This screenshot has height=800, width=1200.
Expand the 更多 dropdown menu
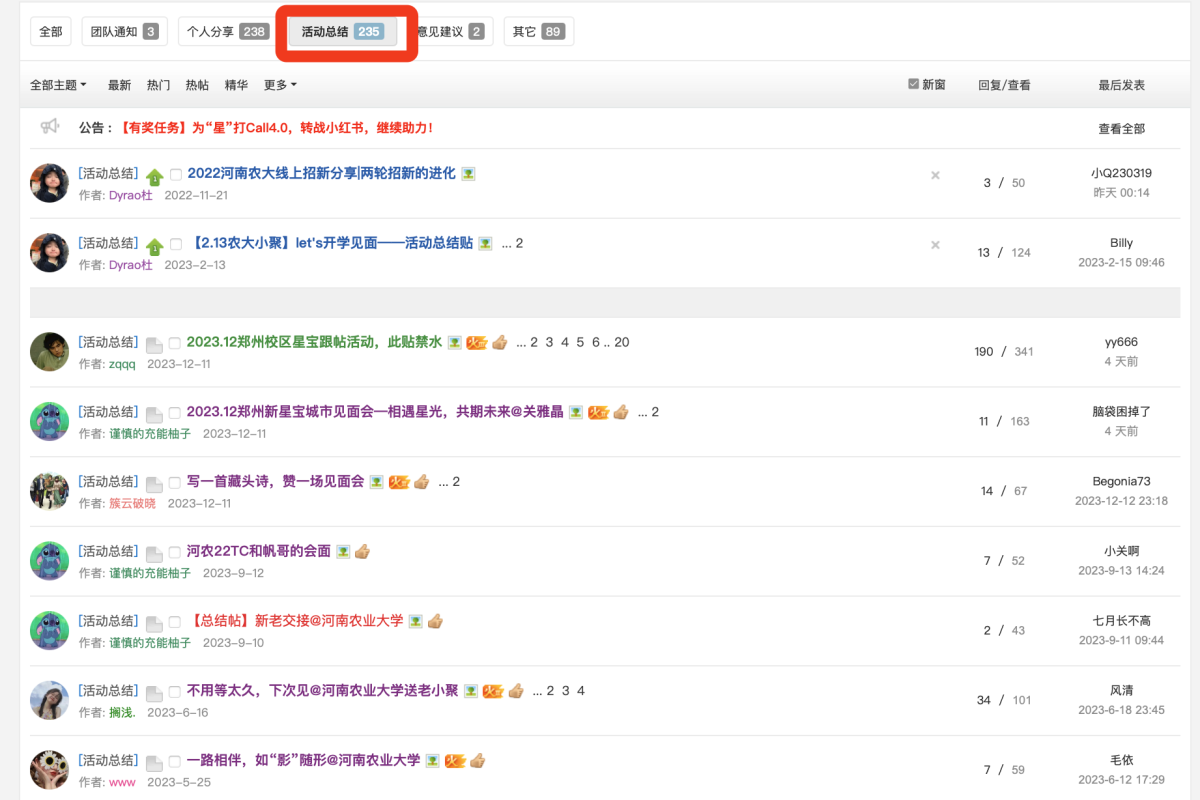[x=280, y=85]
